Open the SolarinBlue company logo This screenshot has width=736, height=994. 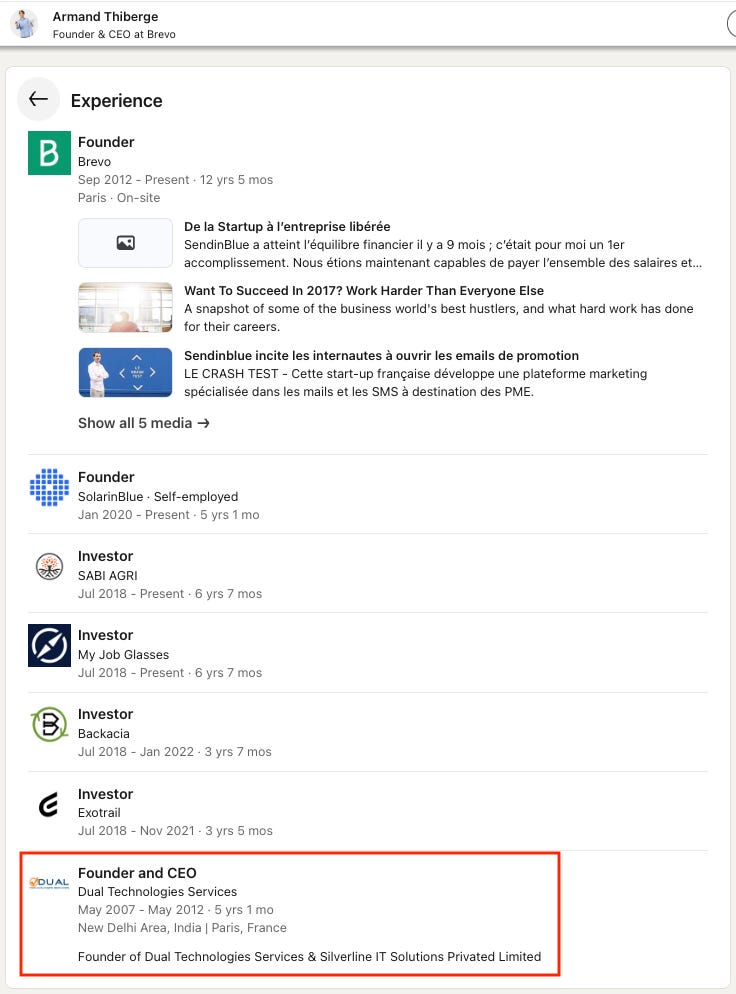coord(49,487)
